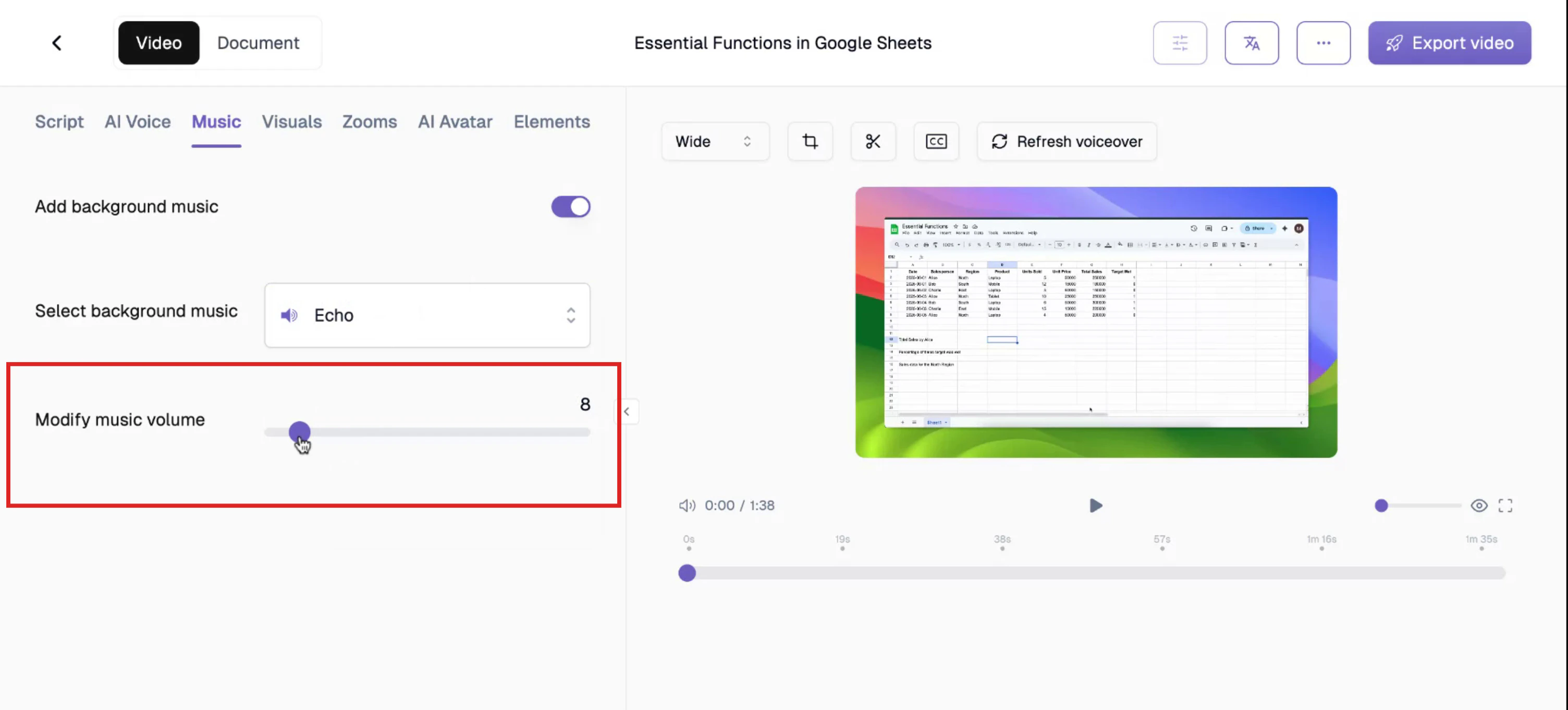Viewport: 1568px width, 710px height.
Task: Click the Refresh voiceover button
Action: tap(1066, 141)
